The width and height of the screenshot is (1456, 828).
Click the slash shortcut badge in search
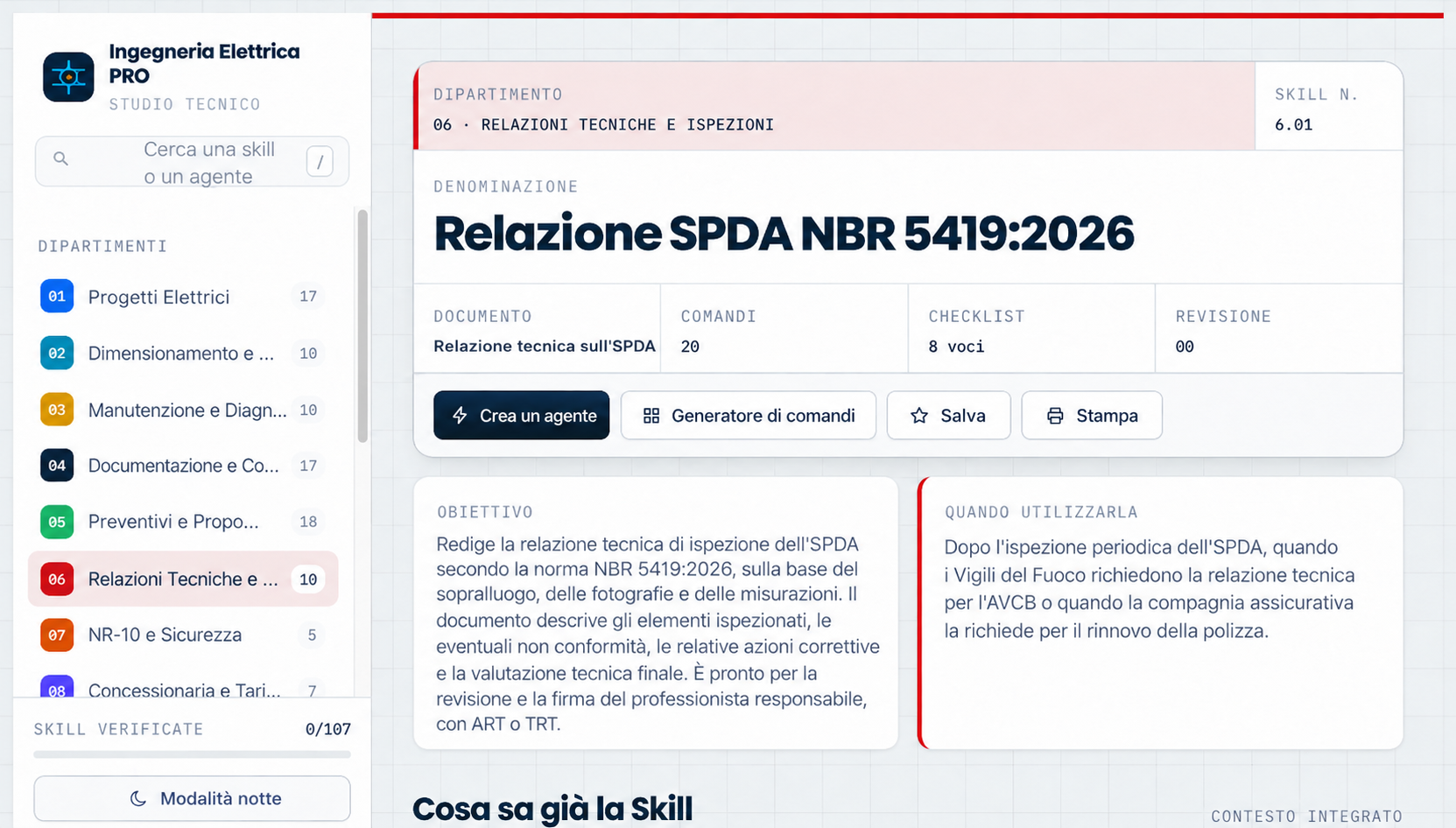coord(320,161)
